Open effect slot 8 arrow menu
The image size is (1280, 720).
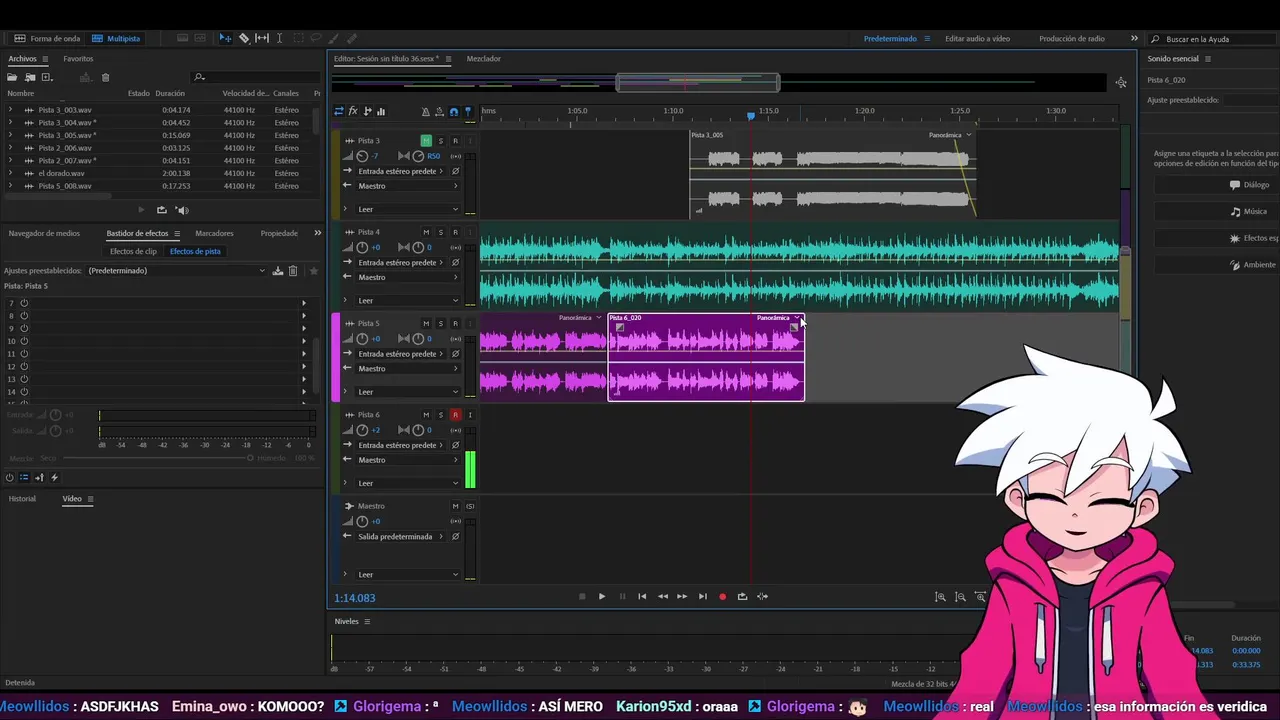point(304,316)
